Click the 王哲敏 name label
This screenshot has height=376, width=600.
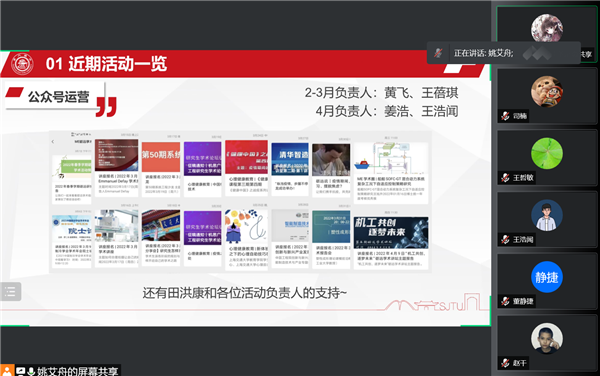523,177
